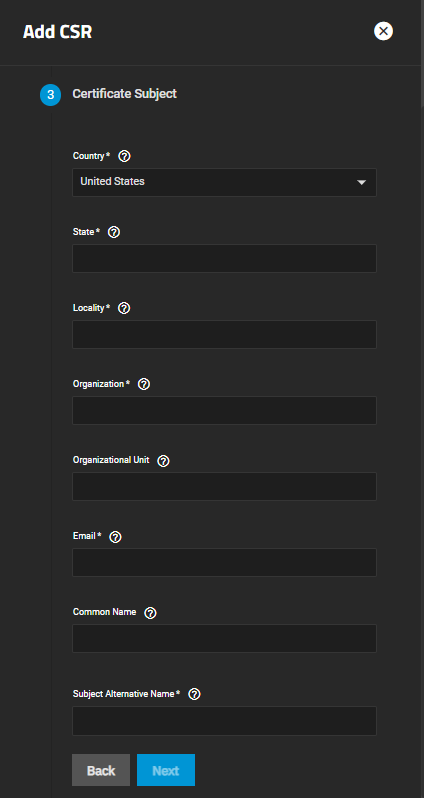Click the Country dropdown arrow
The image size is (424, 798).
point(361,182)
